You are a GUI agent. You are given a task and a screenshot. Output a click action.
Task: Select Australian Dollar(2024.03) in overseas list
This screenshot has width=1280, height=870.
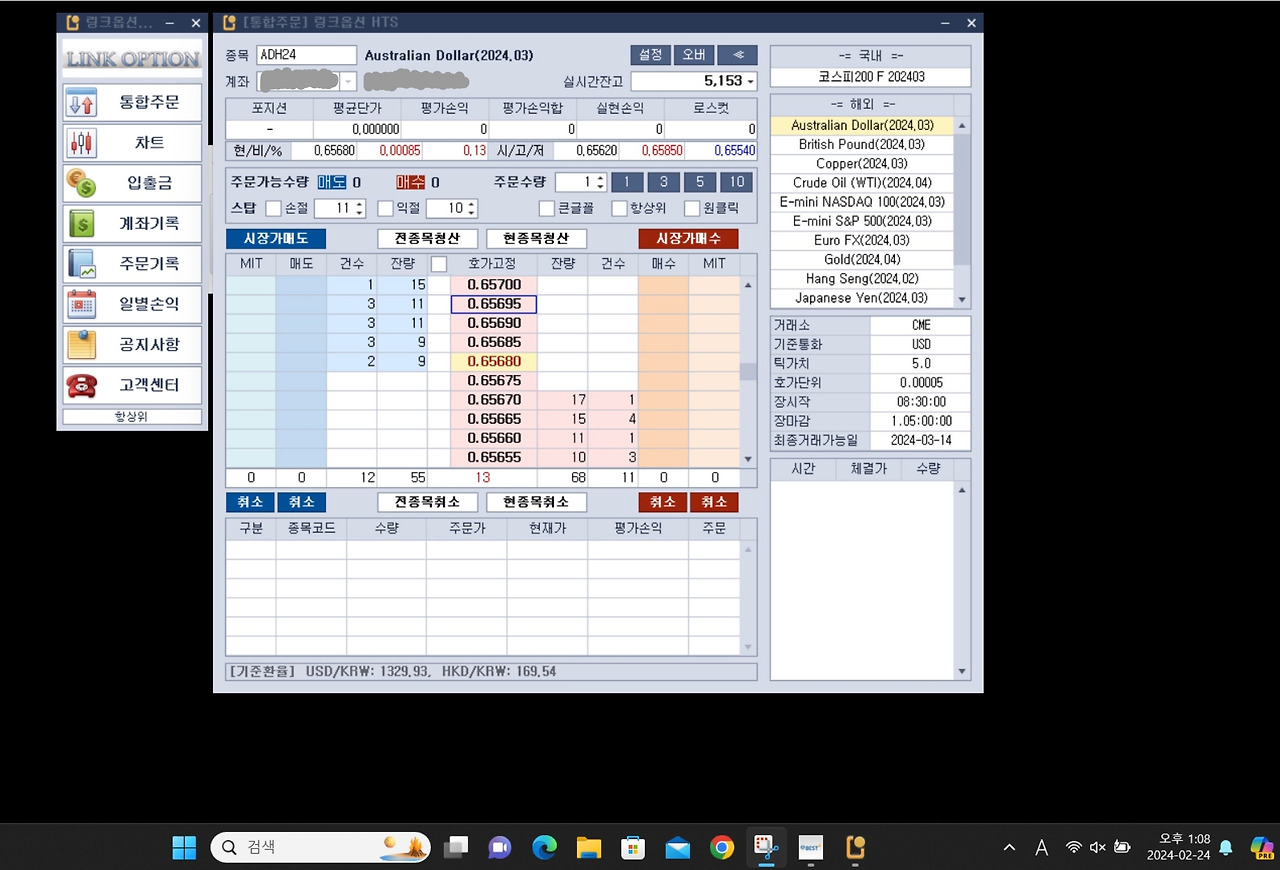point(862,126)
